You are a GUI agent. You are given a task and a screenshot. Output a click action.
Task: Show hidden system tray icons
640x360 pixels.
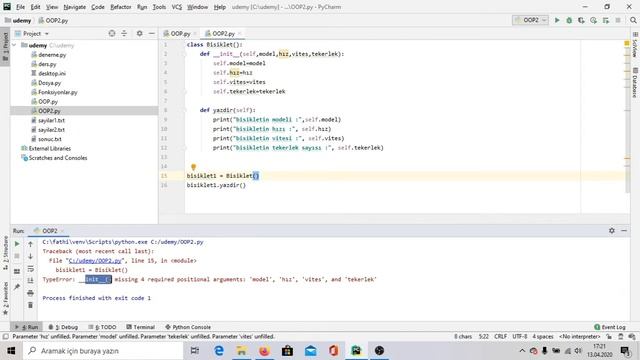[522, 351]
